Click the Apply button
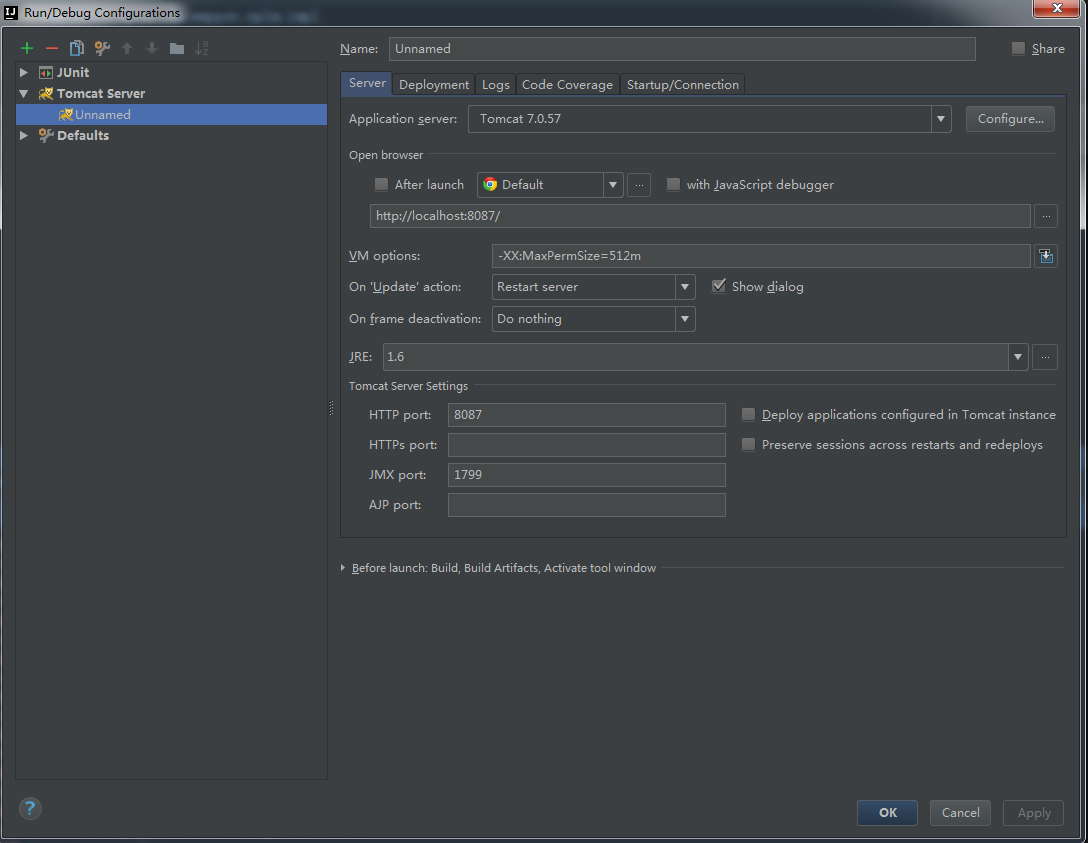Screen dimensions: 1088x843 point(1033,812)
